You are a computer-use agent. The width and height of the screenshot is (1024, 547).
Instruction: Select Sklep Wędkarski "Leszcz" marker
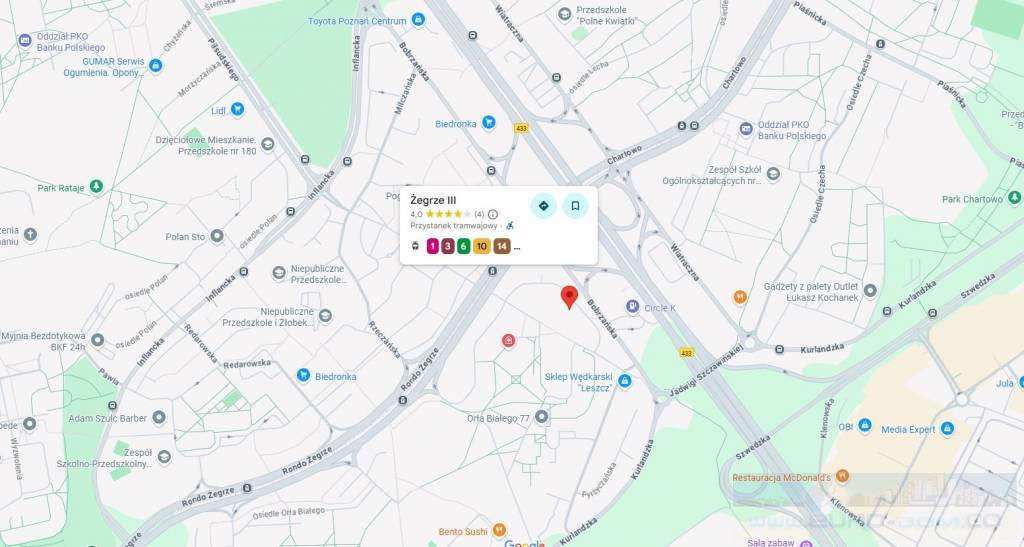pos(624,381)
